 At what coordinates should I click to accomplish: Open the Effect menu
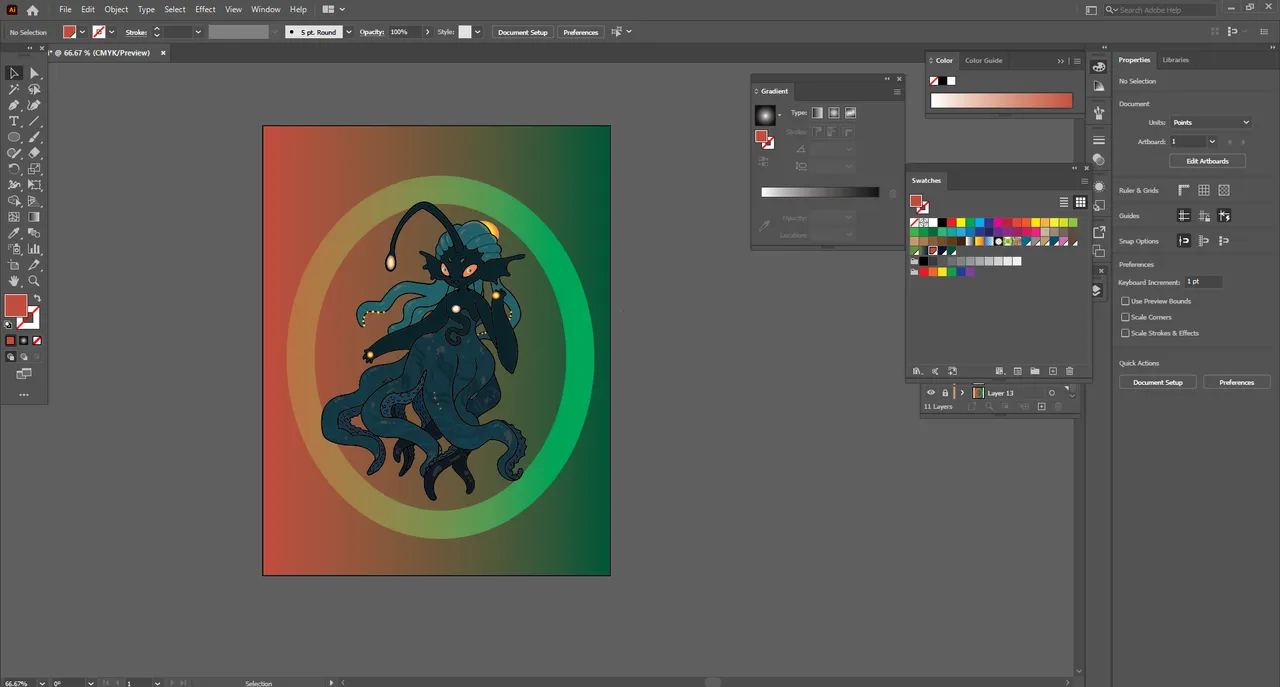pyautogui.click(x=205, y=10)
